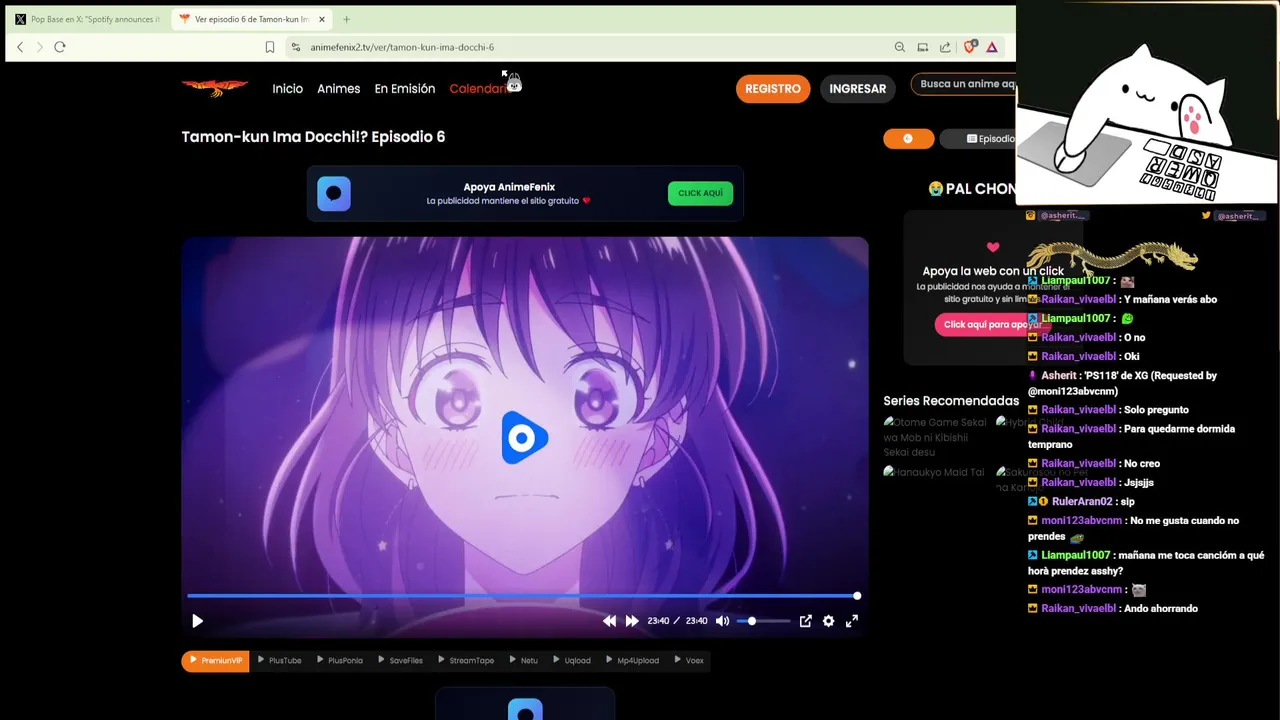1280x720 pixels.
Task: Select the Ver episodio 6 de Tamon-kun tab
Action: click(252, 19)
